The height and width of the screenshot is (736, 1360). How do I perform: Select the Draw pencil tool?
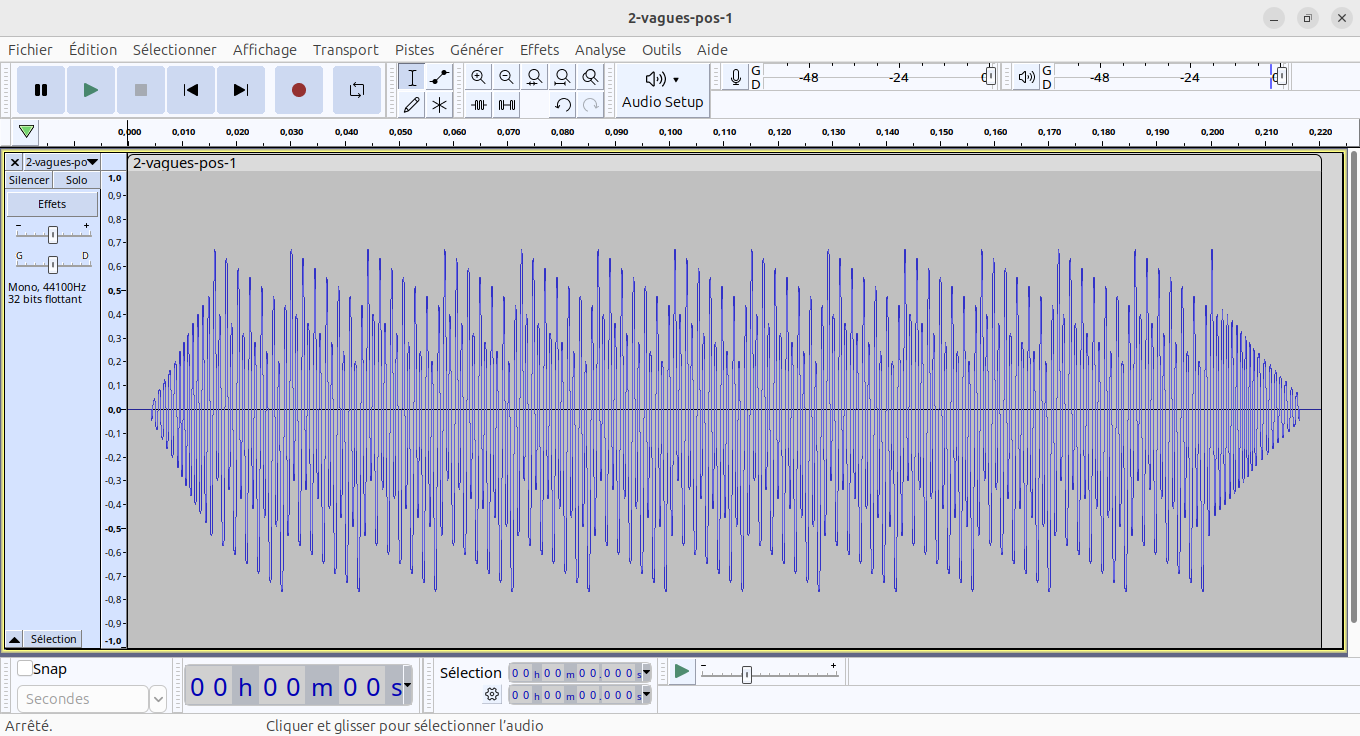pos(411,104)
